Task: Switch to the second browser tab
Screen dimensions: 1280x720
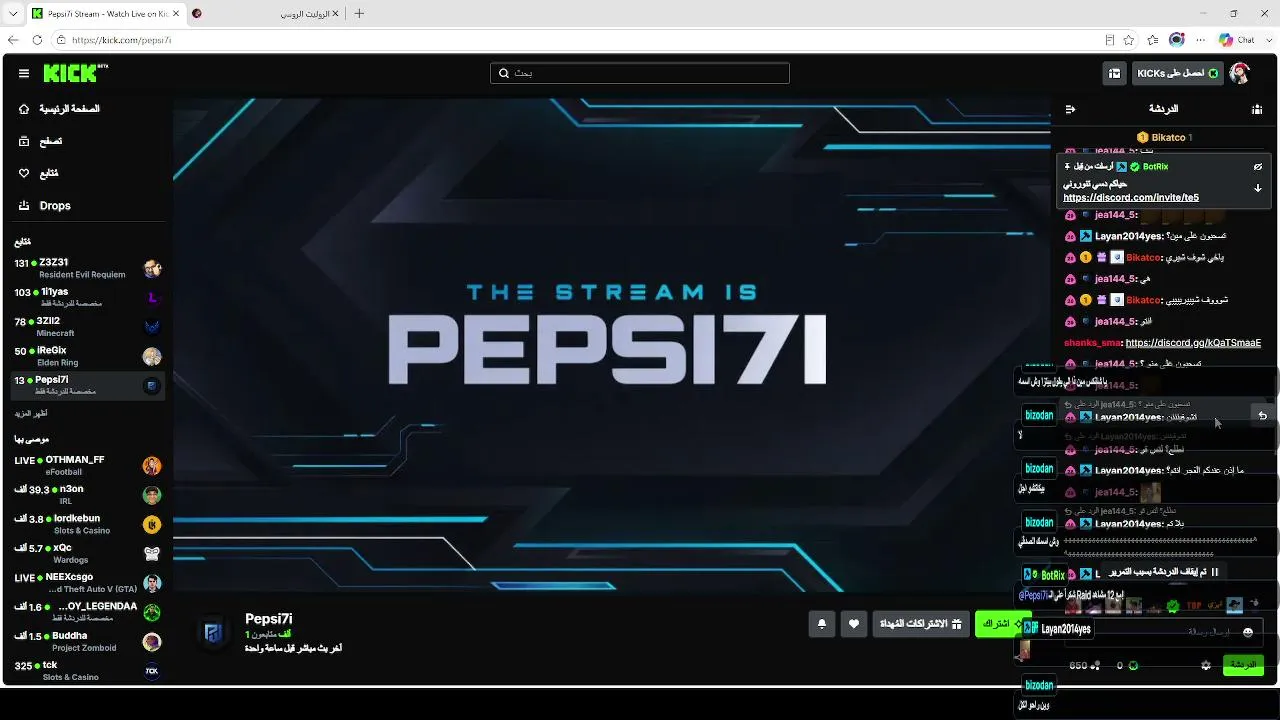Action: pyautogui.click(x=267, y=14)
